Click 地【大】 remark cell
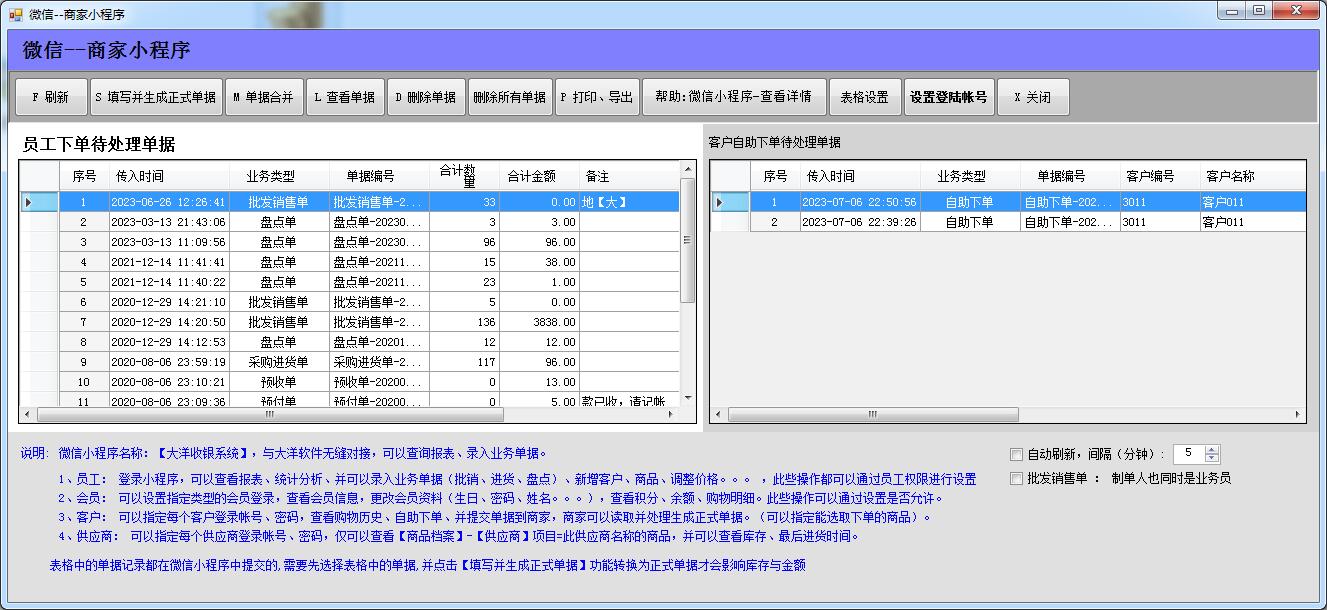 tap(629, 202)
